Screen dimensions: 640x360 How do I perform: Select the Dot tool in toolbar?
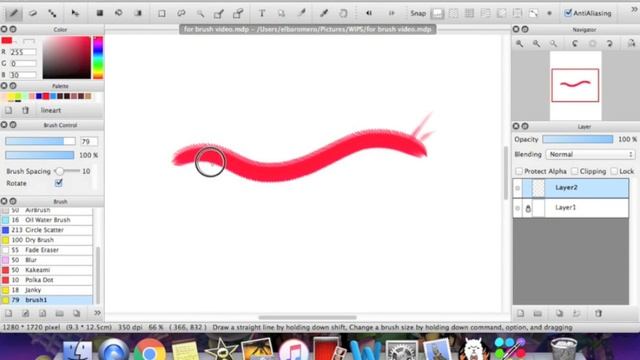[x=52, y=13]
